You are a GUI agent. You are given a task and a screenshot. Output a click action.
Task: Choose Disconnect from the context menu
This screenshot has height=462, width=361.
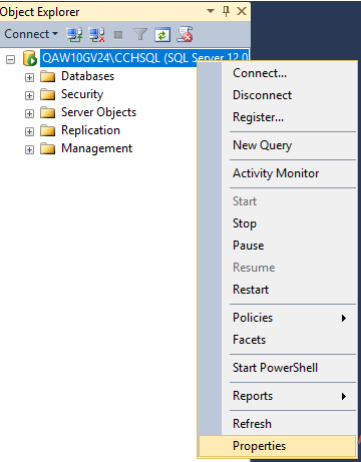tap(277, 95)
